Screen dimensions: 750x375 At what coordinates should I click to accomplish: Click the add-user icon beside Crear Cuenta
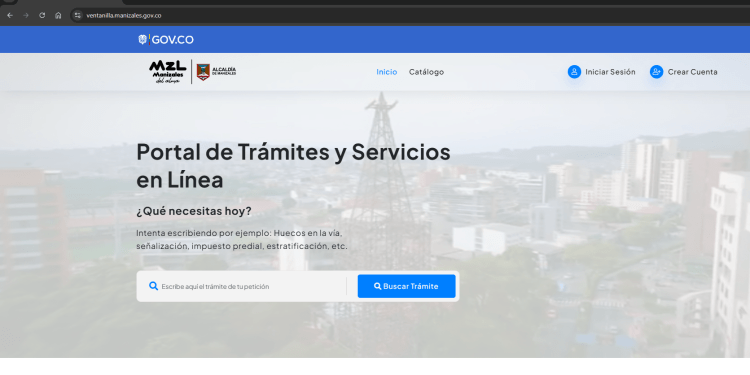[x=656, y=72]
